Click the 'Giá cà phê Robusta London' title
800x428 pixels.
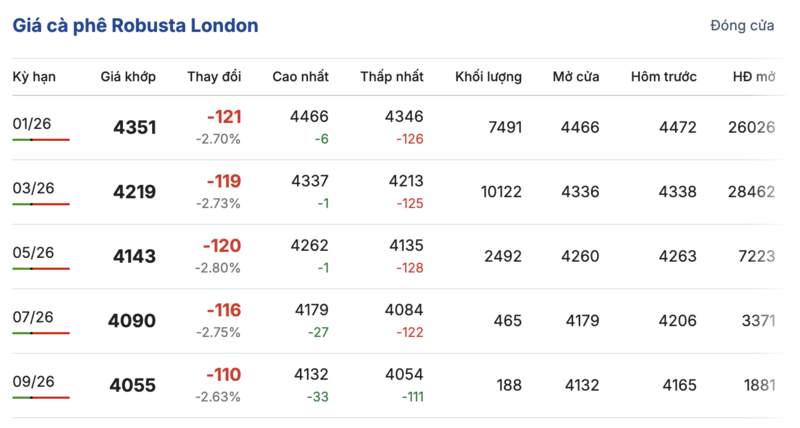135,26
